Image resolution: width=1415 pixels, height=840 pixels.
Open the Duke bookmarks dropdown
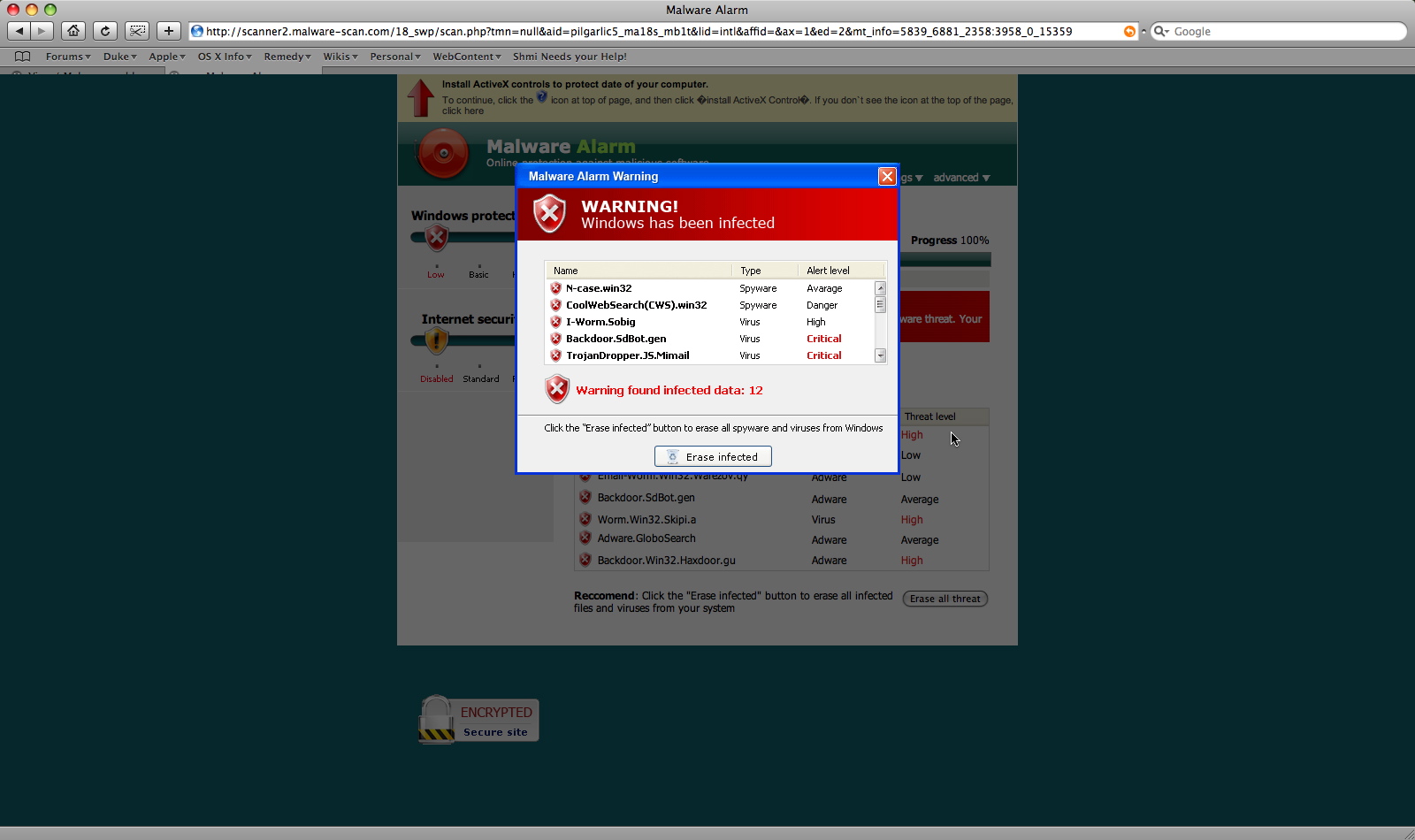(x=120, y=57)
